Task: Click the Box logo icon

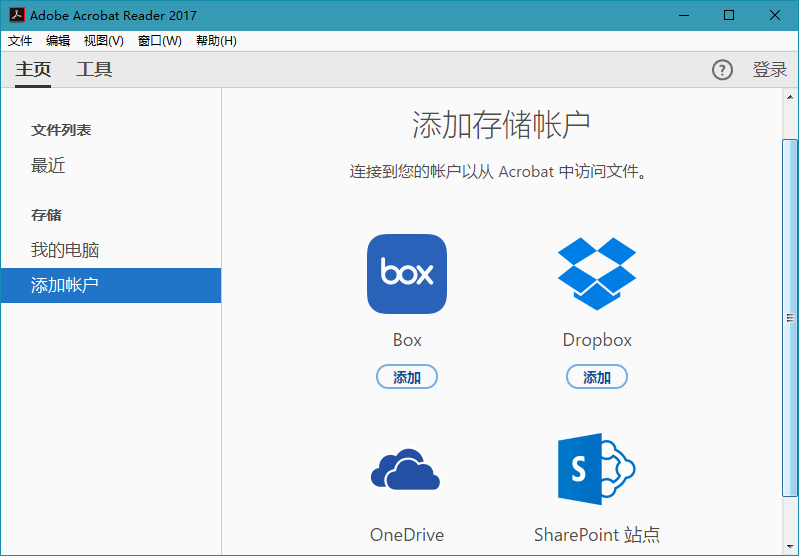Action: (x=407, y=274)
